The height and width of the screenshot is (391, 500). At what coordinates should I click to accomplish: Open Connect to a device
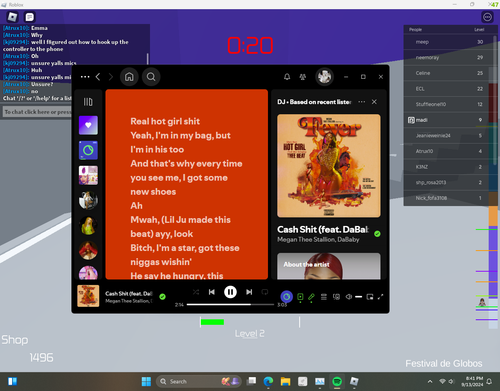[336, 296]
